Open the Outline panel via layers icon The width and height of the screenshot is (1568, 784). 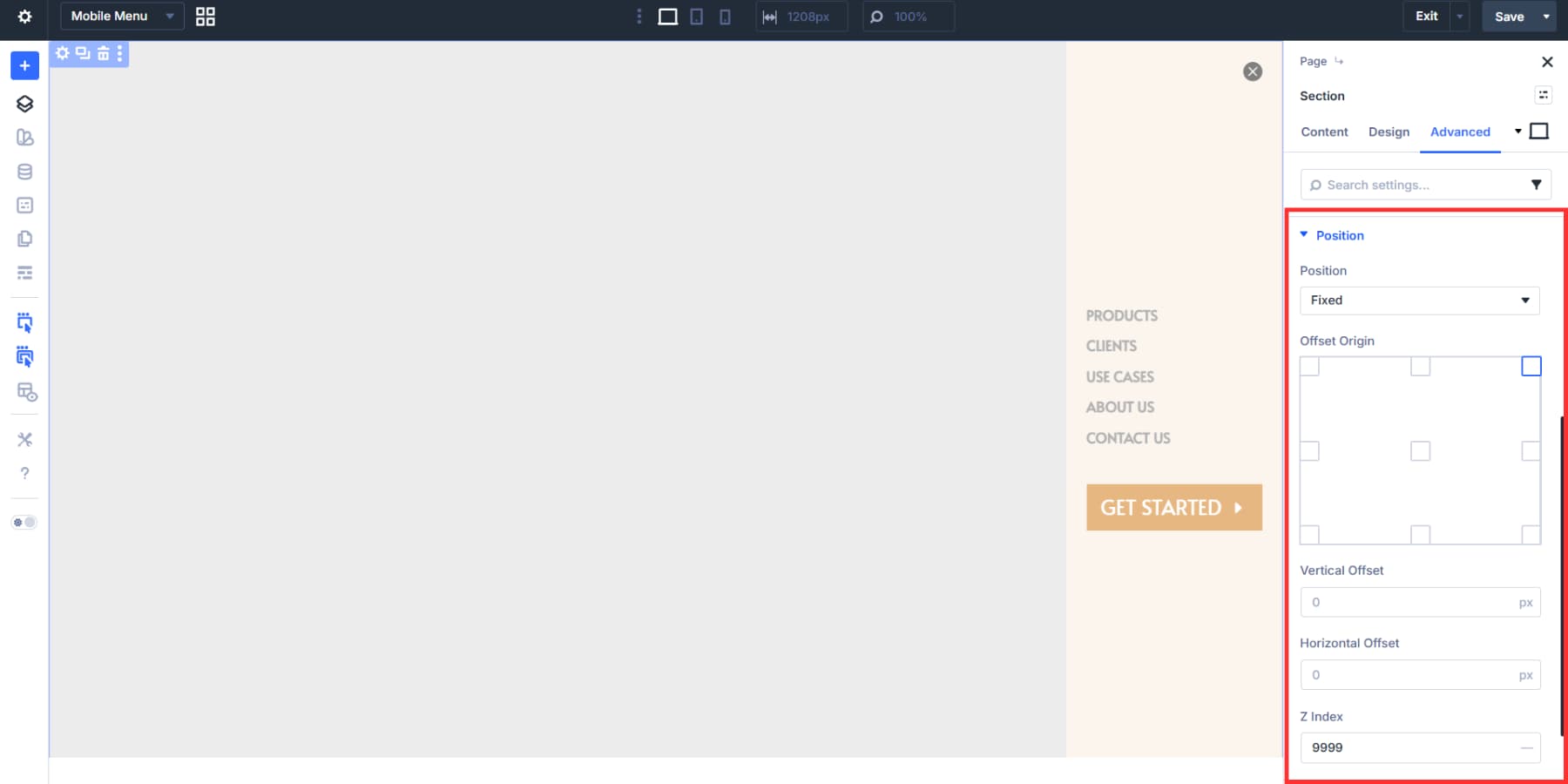(24, 104)
